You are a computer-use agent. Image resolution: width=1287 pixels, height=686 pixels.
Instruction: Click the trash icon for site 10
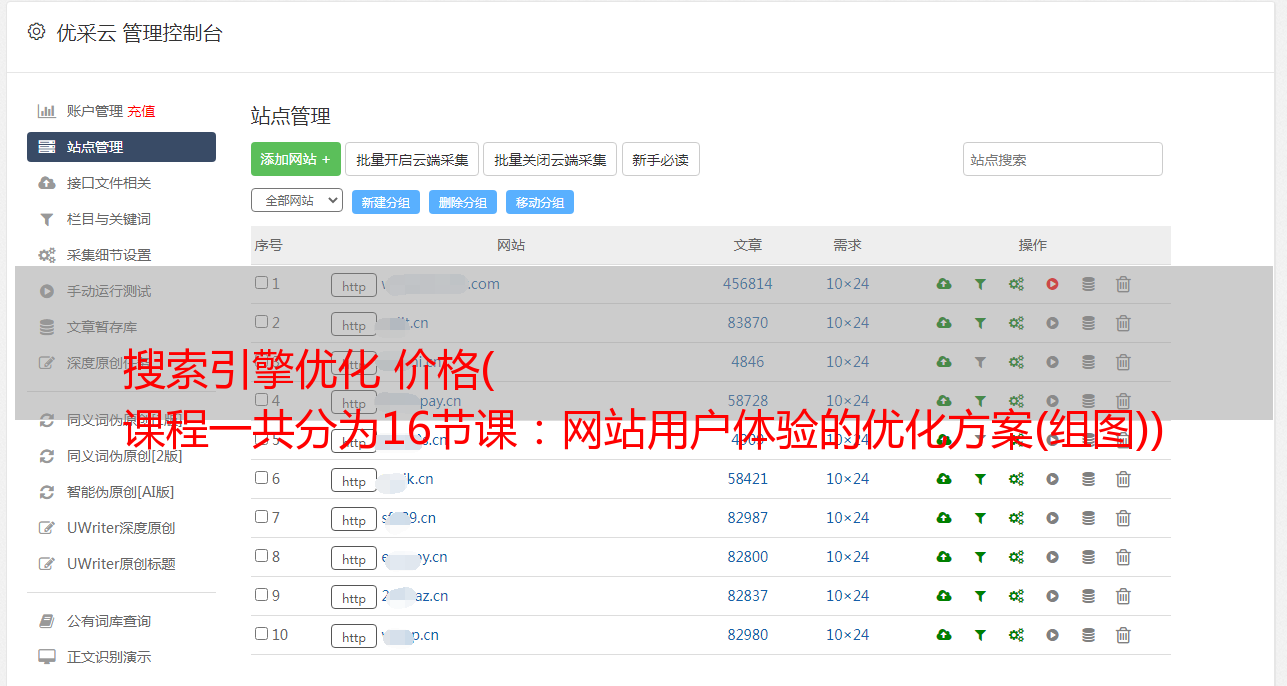coord(1123,635)
